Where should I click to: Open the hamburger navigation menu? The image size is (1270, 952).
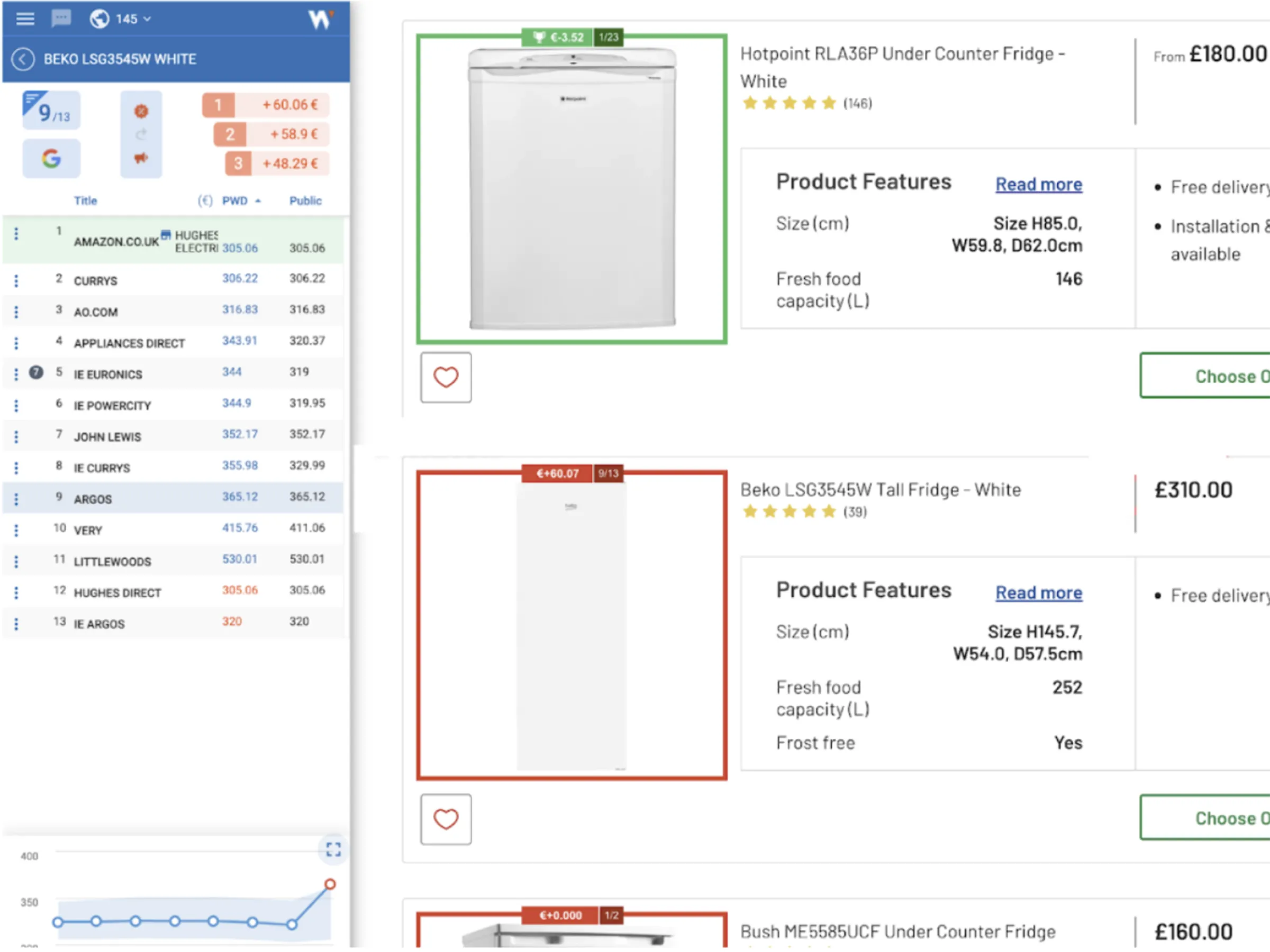click(x=25, y=19)
